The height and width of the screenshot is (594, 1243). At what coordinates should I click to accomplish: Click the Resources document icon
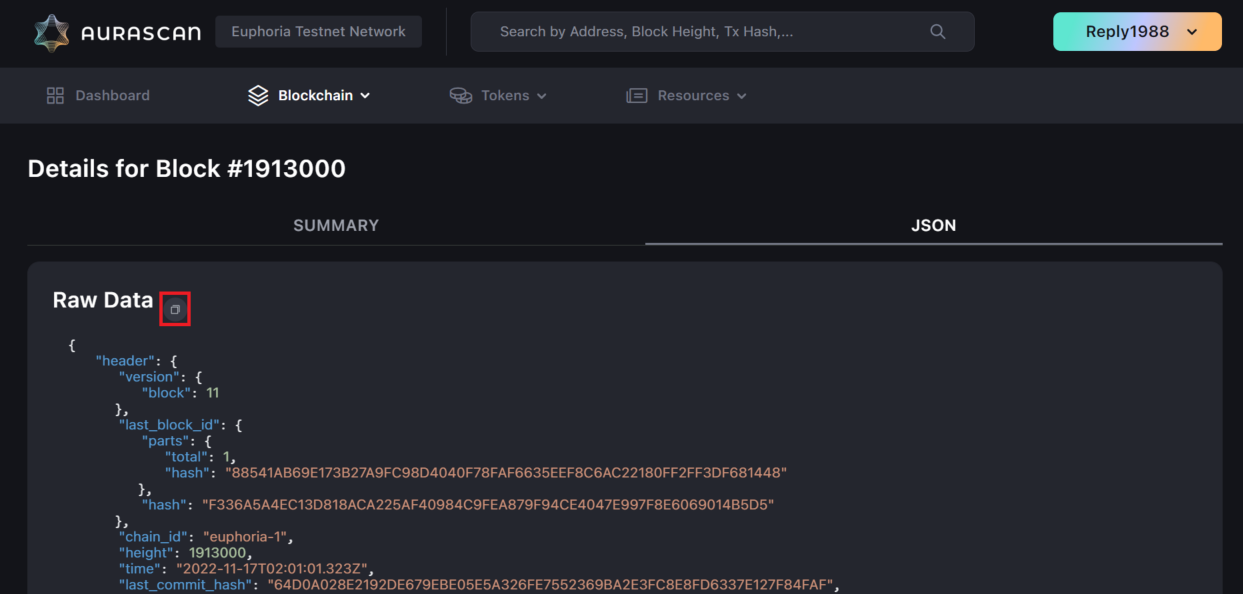(x=636, y=96)
